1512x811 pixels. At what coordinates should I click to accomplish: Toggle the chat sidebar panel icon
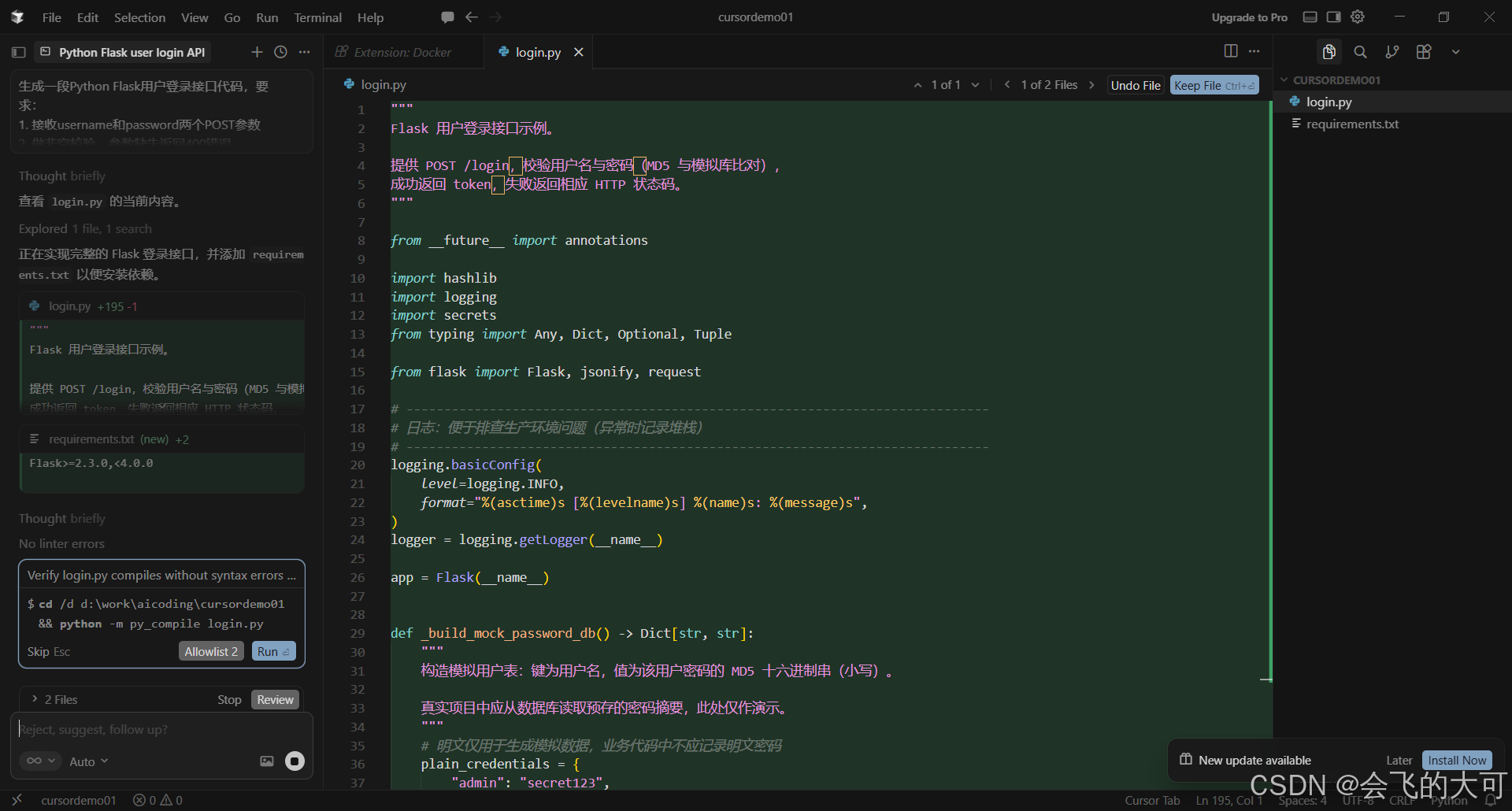19,52
